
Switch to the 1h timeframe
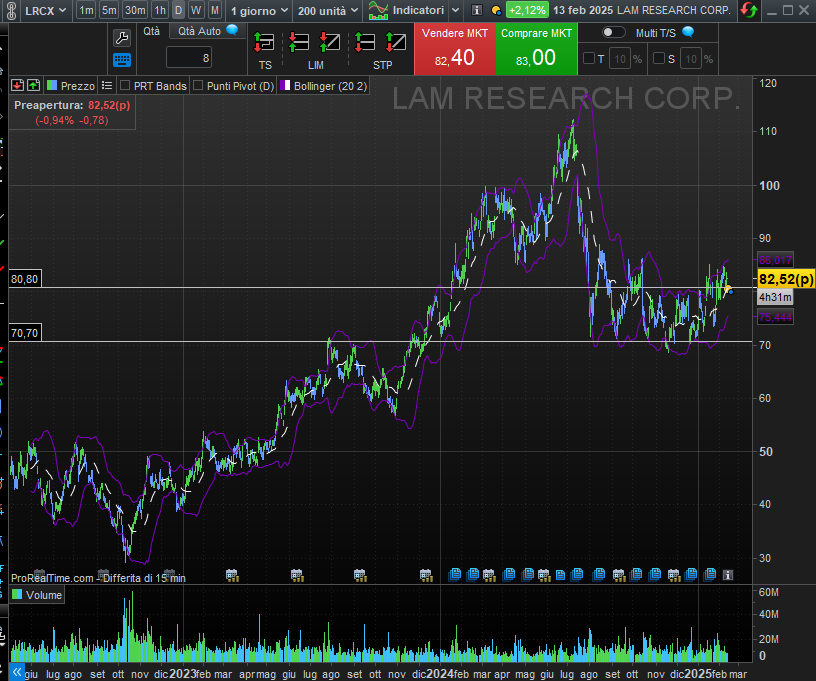pos(160,10)
